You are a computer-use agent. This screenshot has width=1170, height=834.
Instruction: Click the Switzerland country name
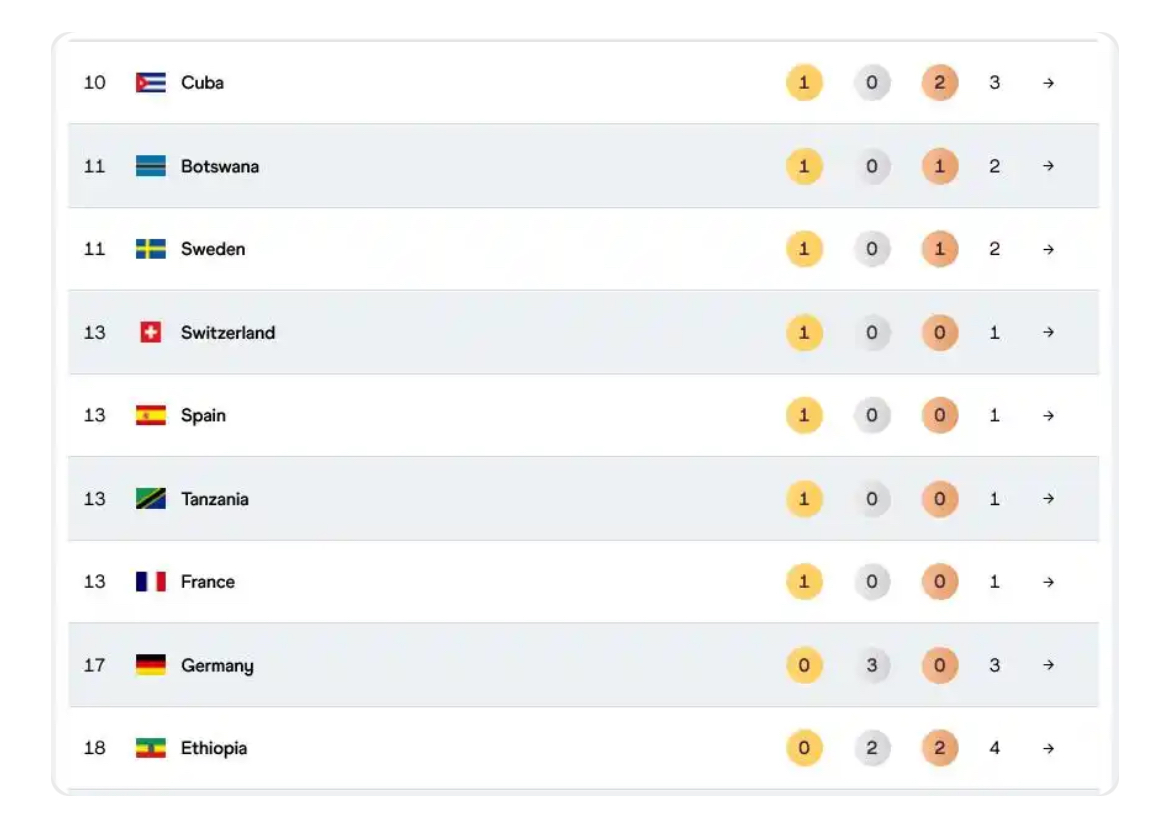[x=228, y=333]
